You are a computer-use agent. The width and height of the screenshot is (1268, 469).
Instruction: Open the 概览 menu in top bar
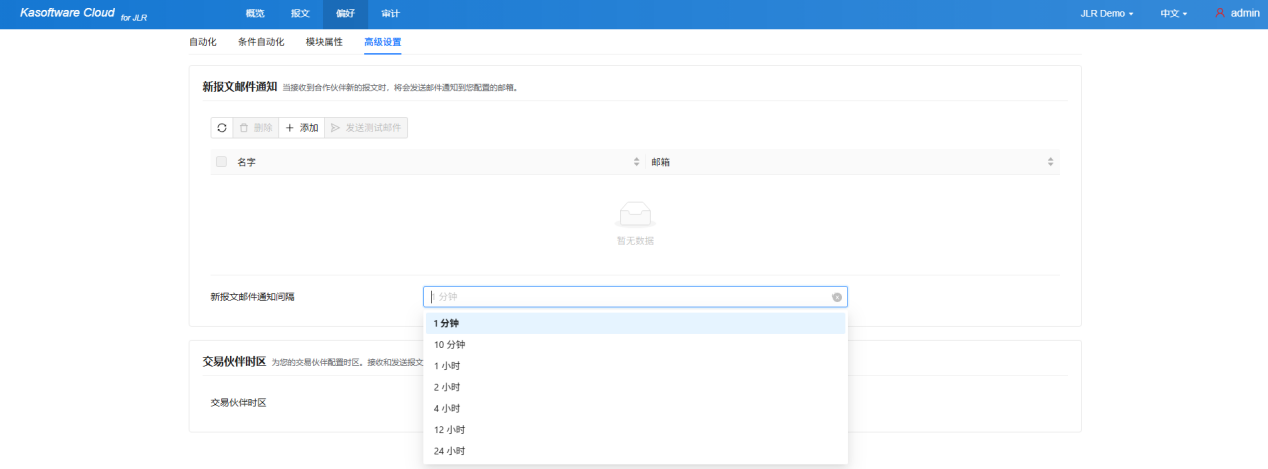255,14
